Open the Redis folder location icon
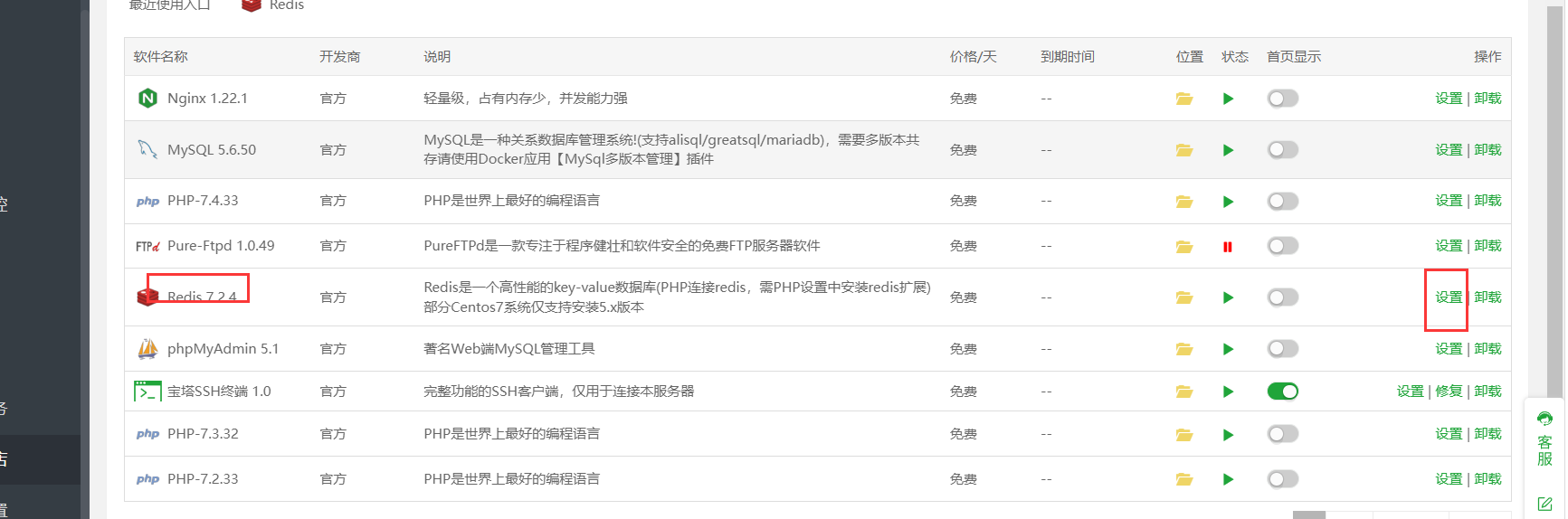1568x519 pixels. click(x=1183, y=297)
